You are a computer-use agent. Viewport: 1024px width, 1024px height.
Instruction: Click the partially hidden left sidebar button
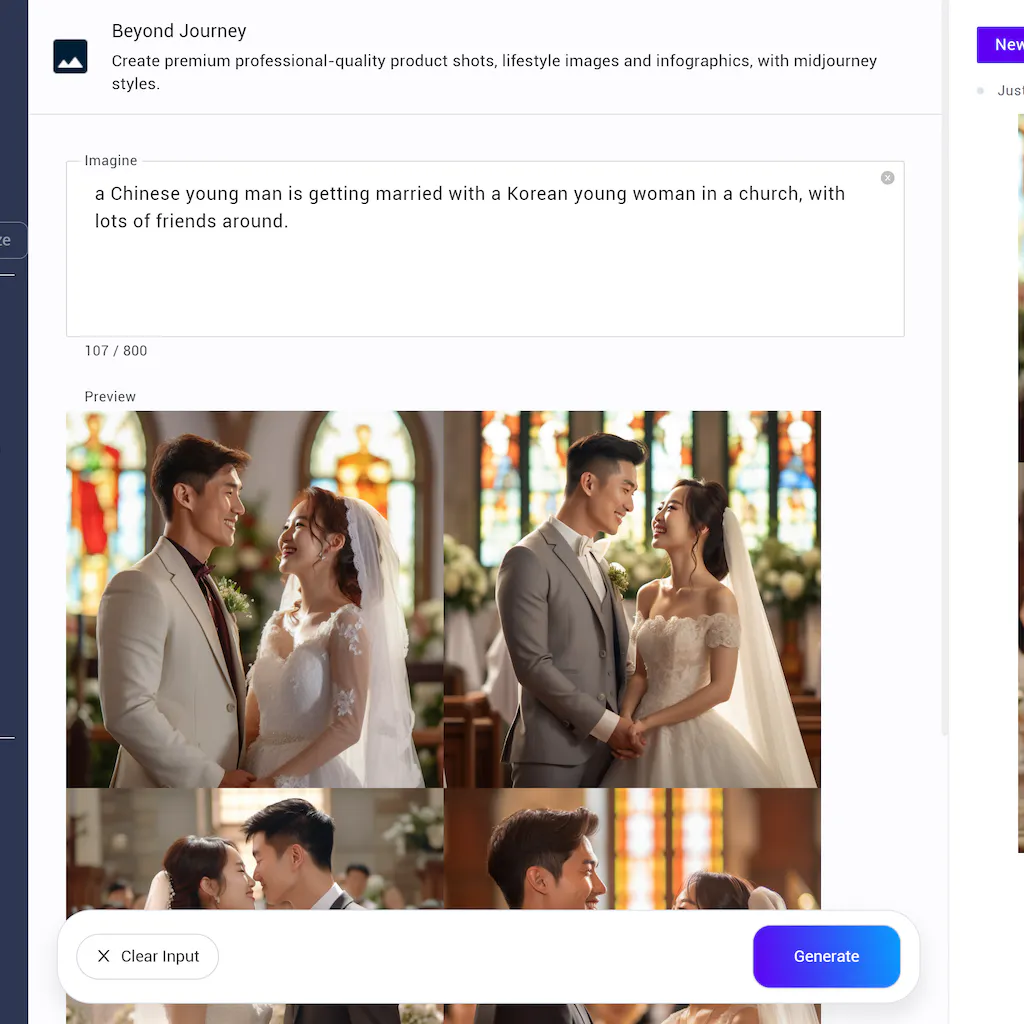[12, 240]
